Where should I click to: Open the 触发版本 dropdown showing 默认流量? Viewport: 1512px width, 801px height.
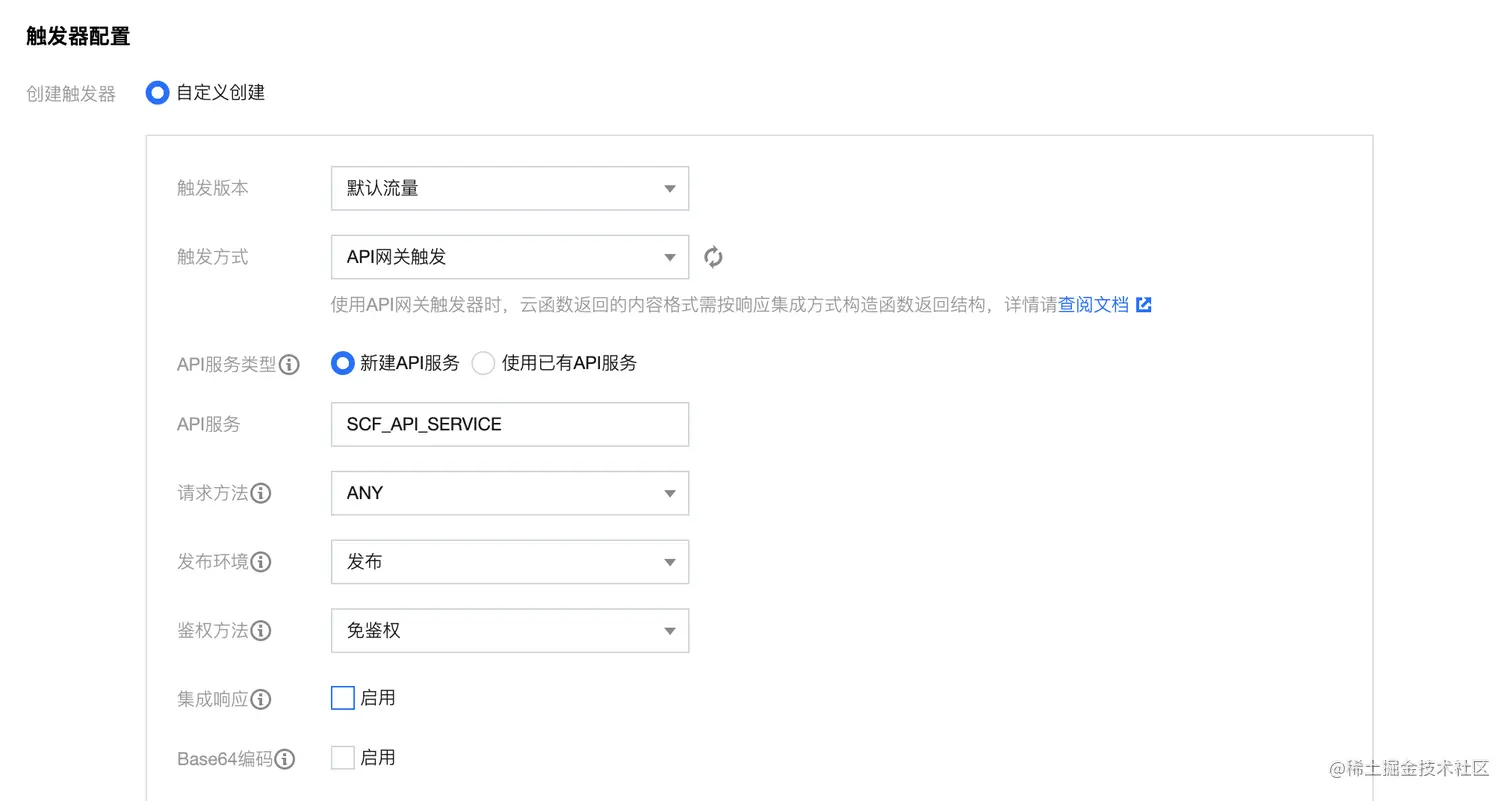pyautogui.click(x=510, y=188)
